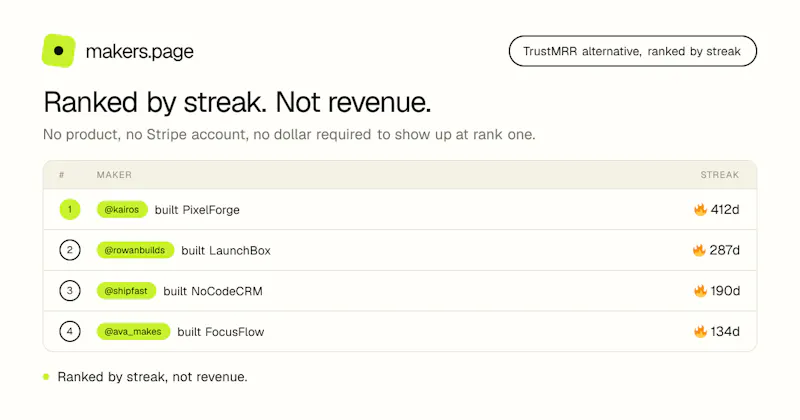This screenshot has width=800, height=420.
Task: Click the 190d streak value
Action: point(725,291)
